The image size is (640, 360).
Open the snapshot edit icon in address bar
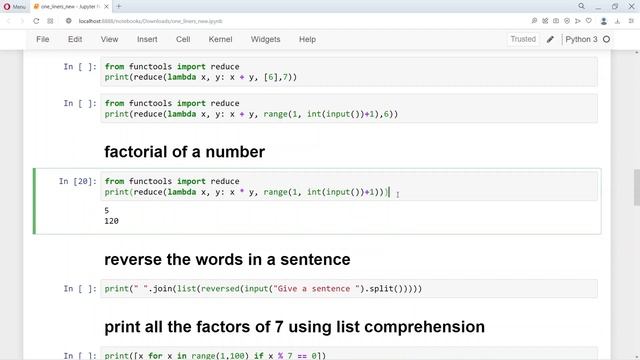545,21
